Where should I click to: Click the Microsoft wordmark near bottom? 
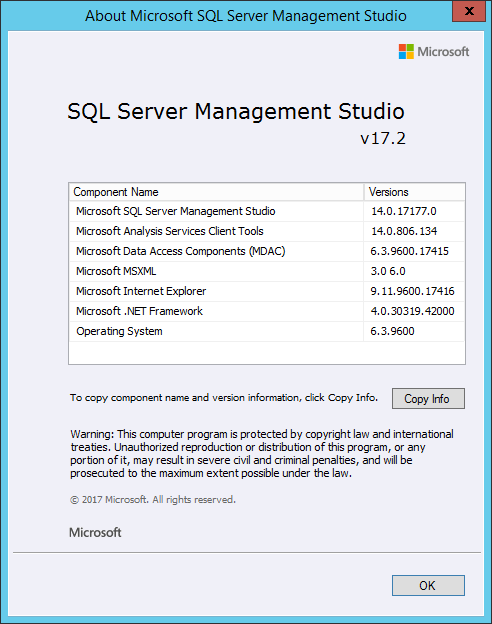click(x=95, y=532)
